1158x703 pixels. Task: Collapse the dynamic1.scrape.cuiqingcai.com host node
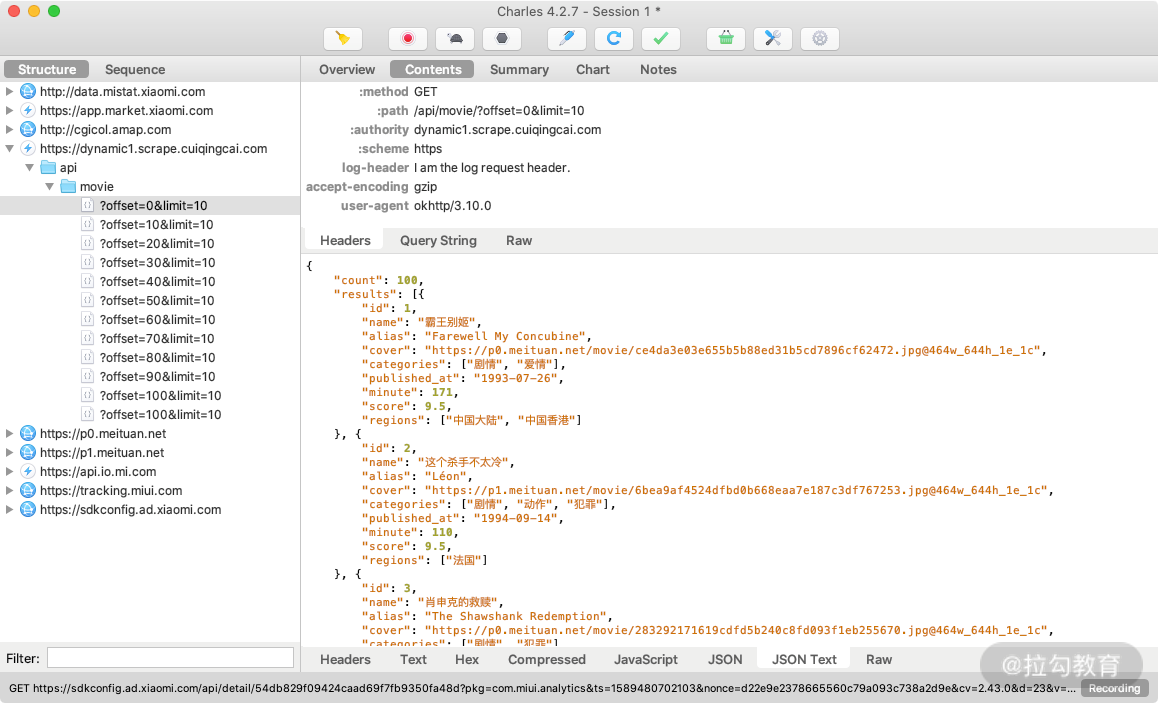click(10, 149)
